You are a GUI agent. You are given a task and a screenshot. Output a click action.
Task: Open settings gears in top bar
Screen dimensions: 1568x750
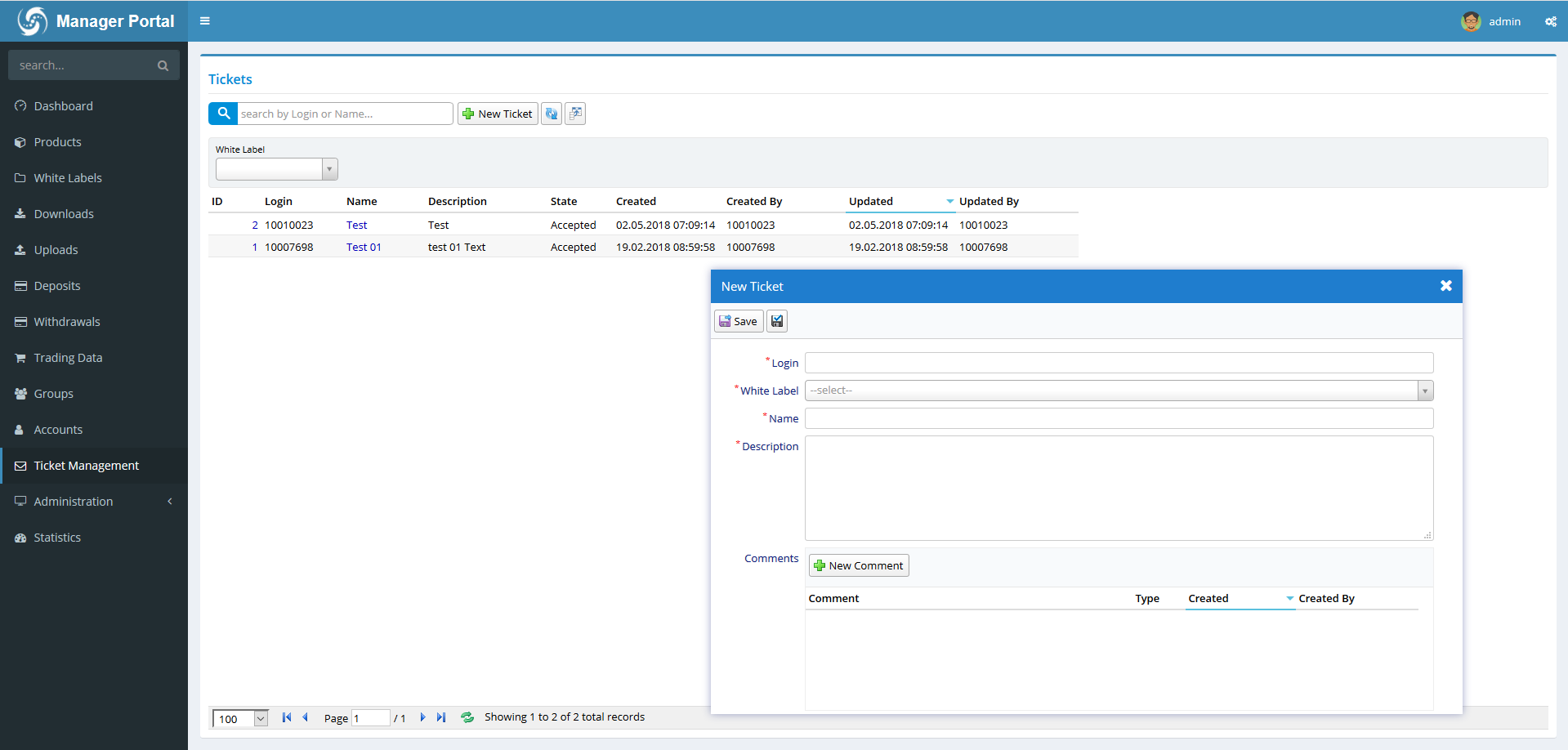pos(1550,22)
